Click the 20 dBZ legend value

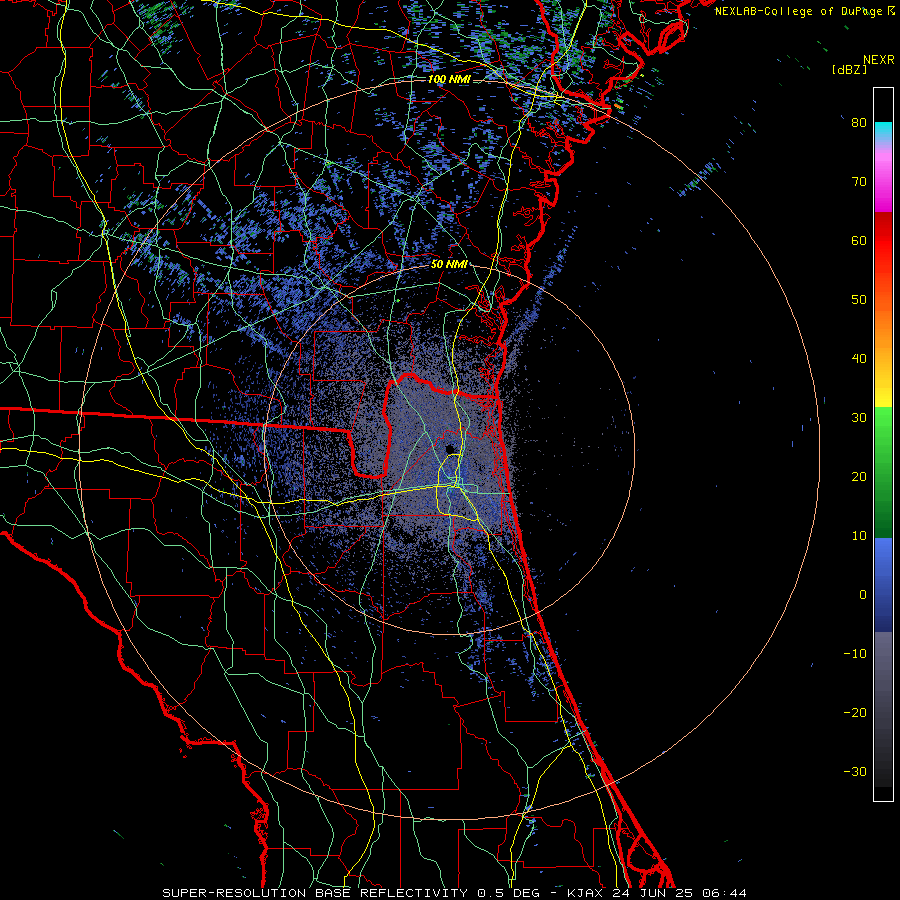859,477
